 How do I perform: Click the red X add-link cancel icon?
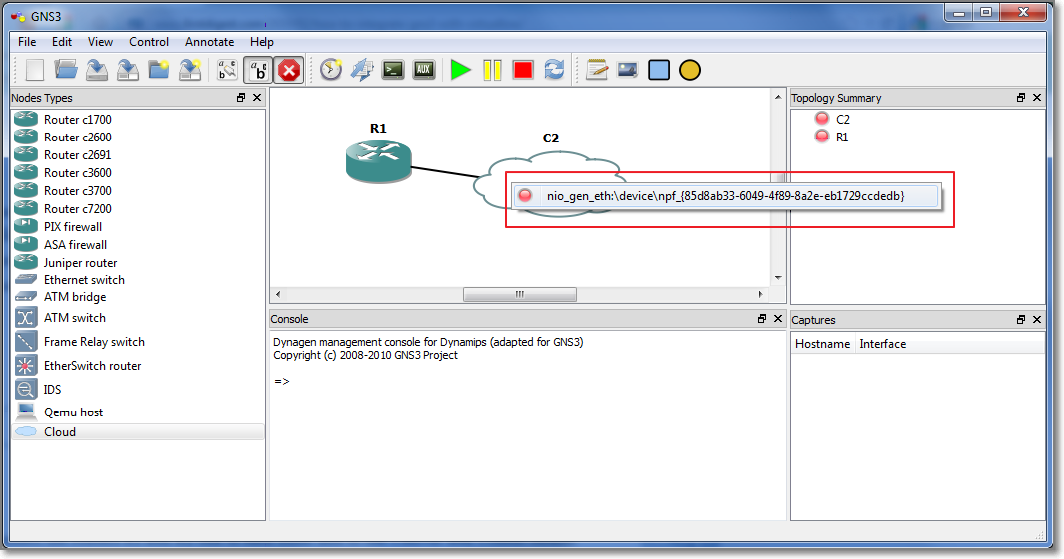[289, 70]
